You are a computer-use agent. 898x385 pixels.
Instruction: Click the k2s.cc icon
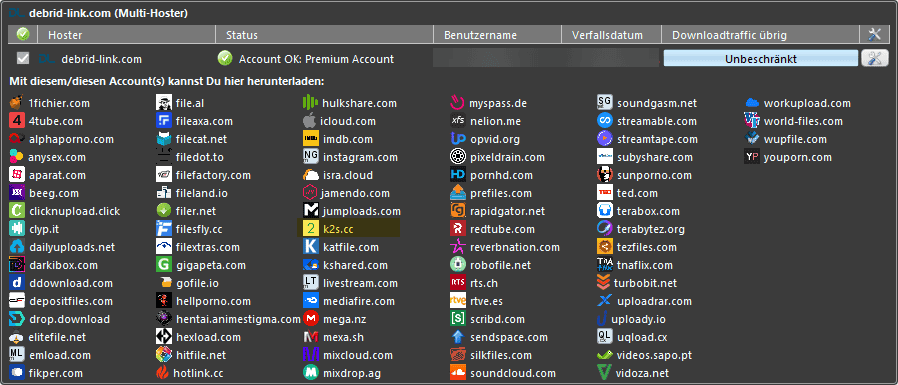tap(310, 229)
